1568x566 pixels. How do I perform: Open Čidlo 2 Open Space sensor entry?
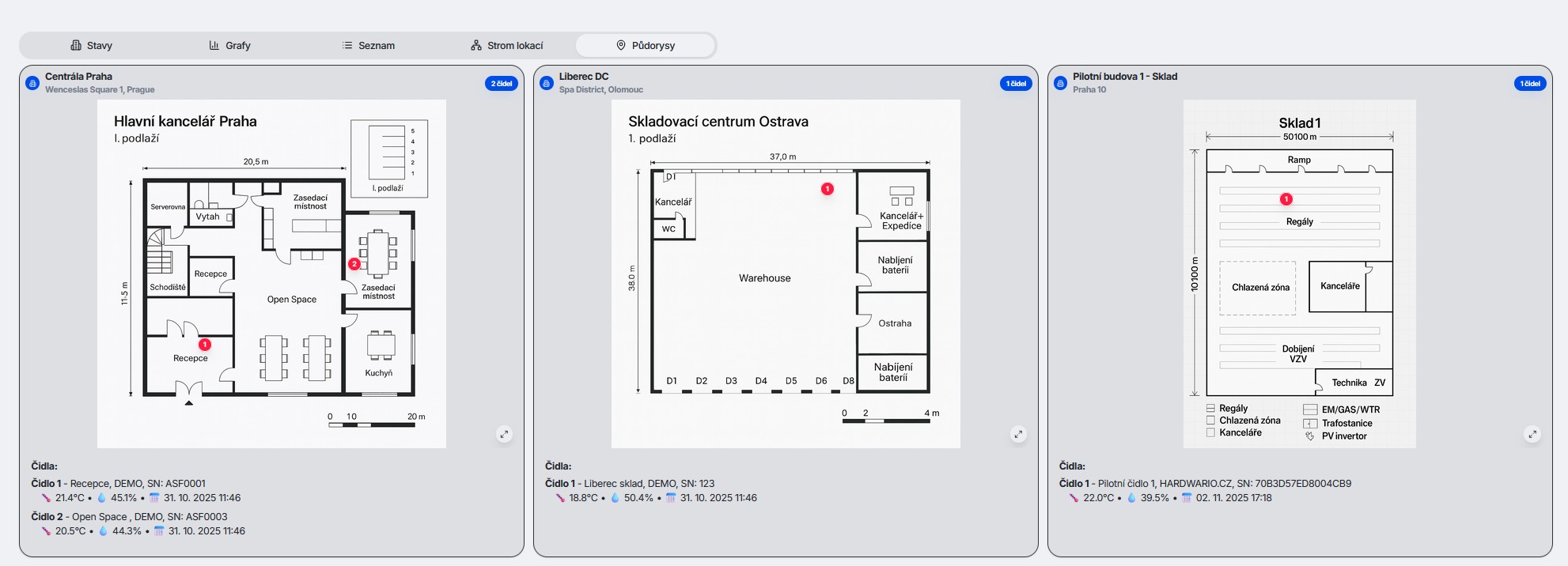(x=129, y=516)
